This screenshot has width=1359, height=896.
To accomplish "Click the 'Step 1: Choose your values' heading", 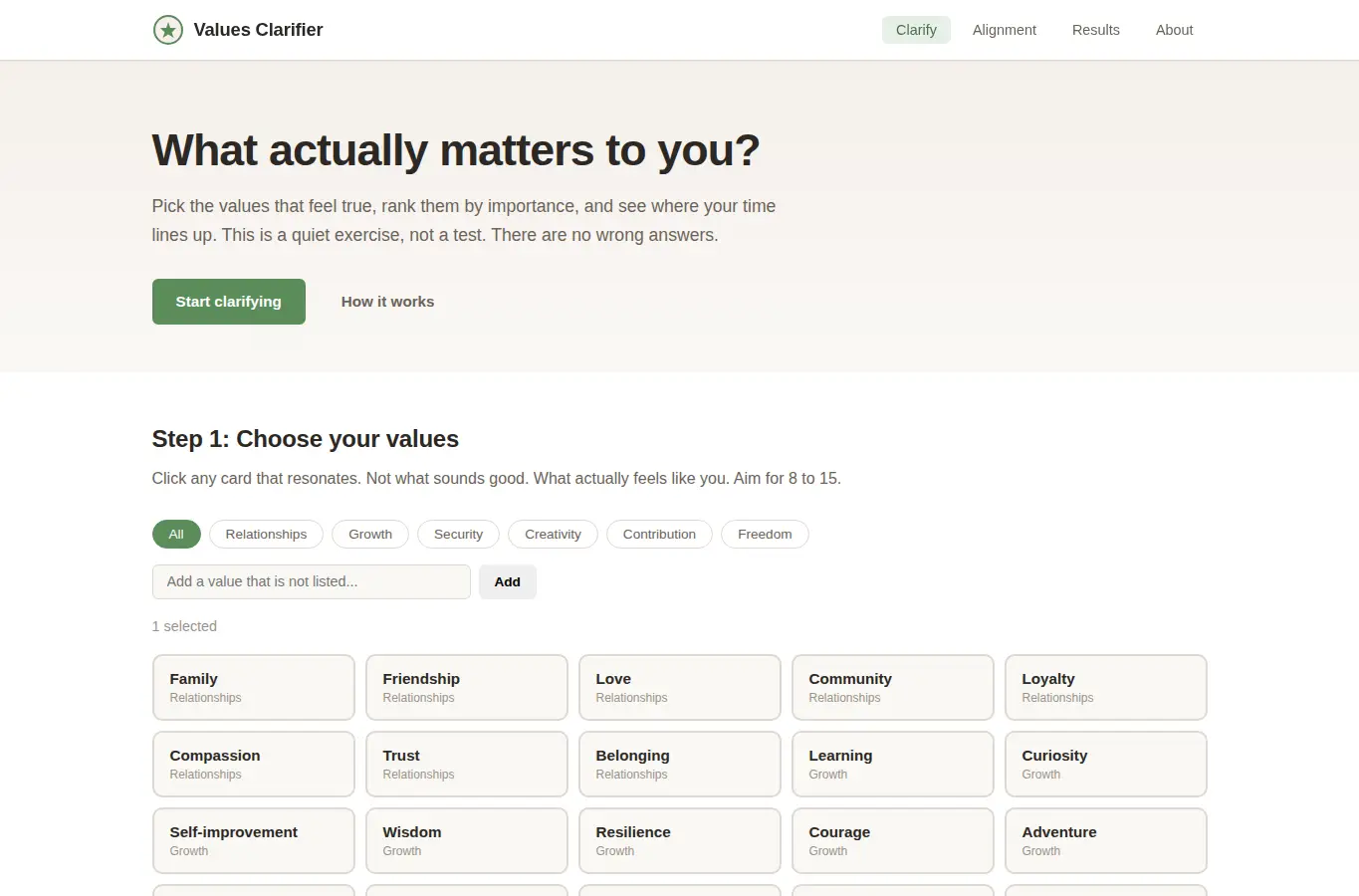I will click(306, 439).
